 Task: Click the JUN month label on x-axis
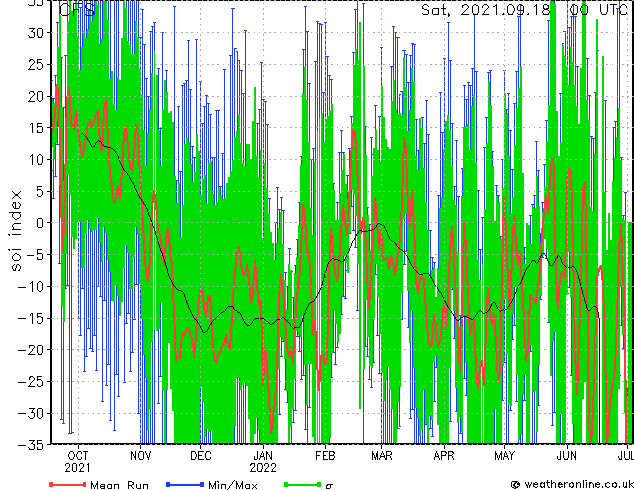tap(566, 454)
